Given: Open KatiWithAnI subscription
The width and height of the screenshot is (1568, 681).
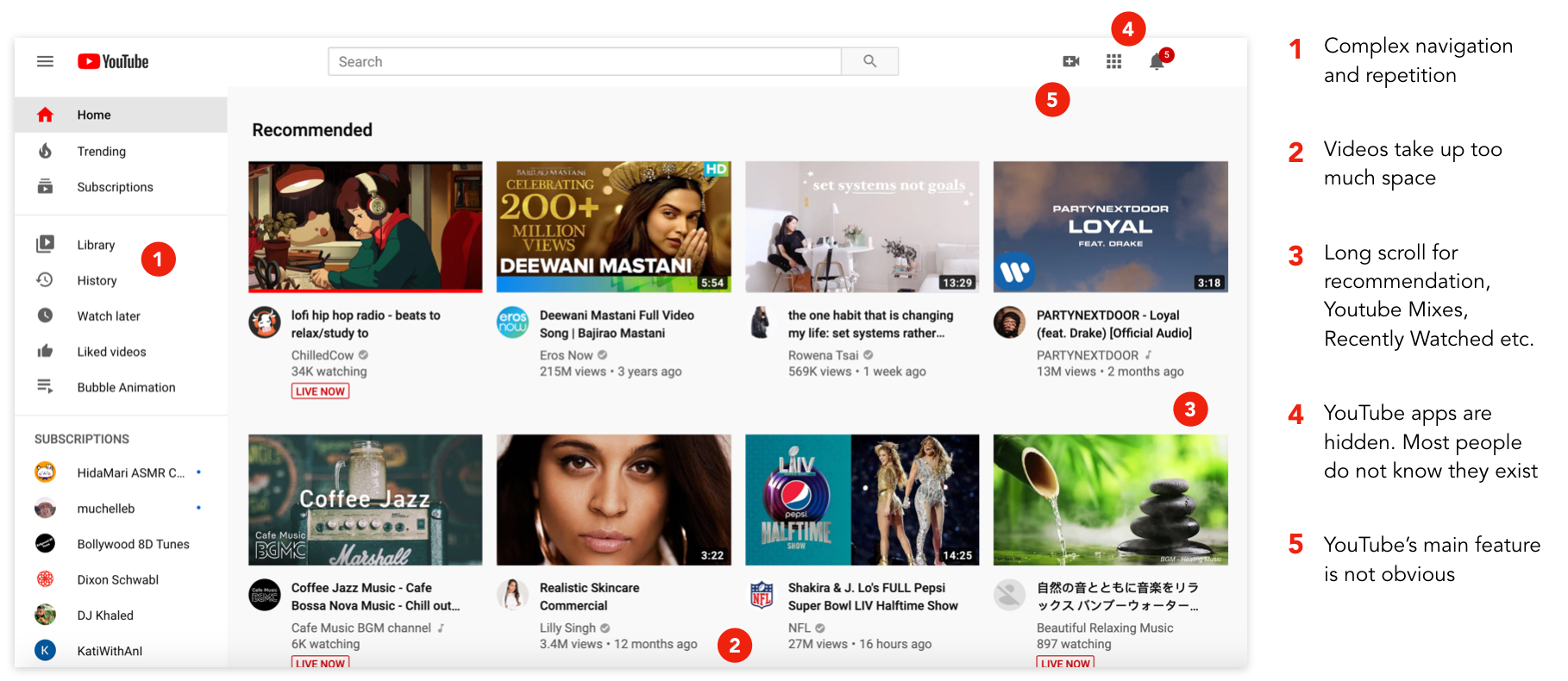Looking at the screenshot, I should coord(121,651).
